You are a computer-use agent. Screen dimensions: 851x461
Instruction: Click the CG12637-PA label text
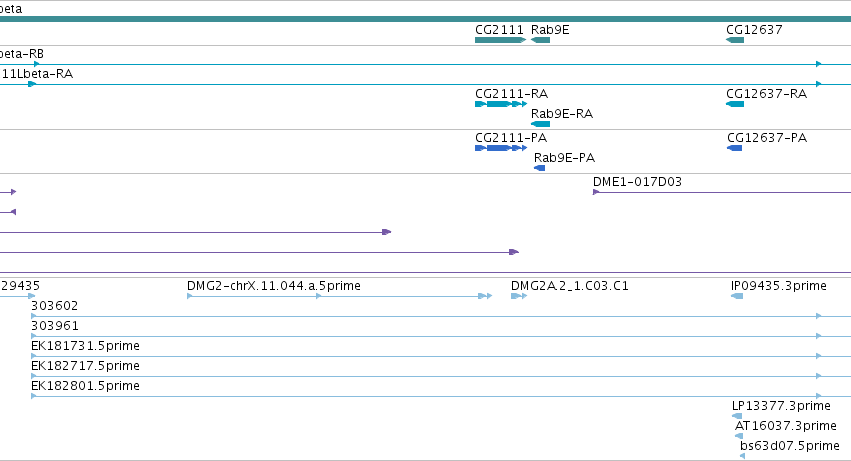(x=767, y=138)
